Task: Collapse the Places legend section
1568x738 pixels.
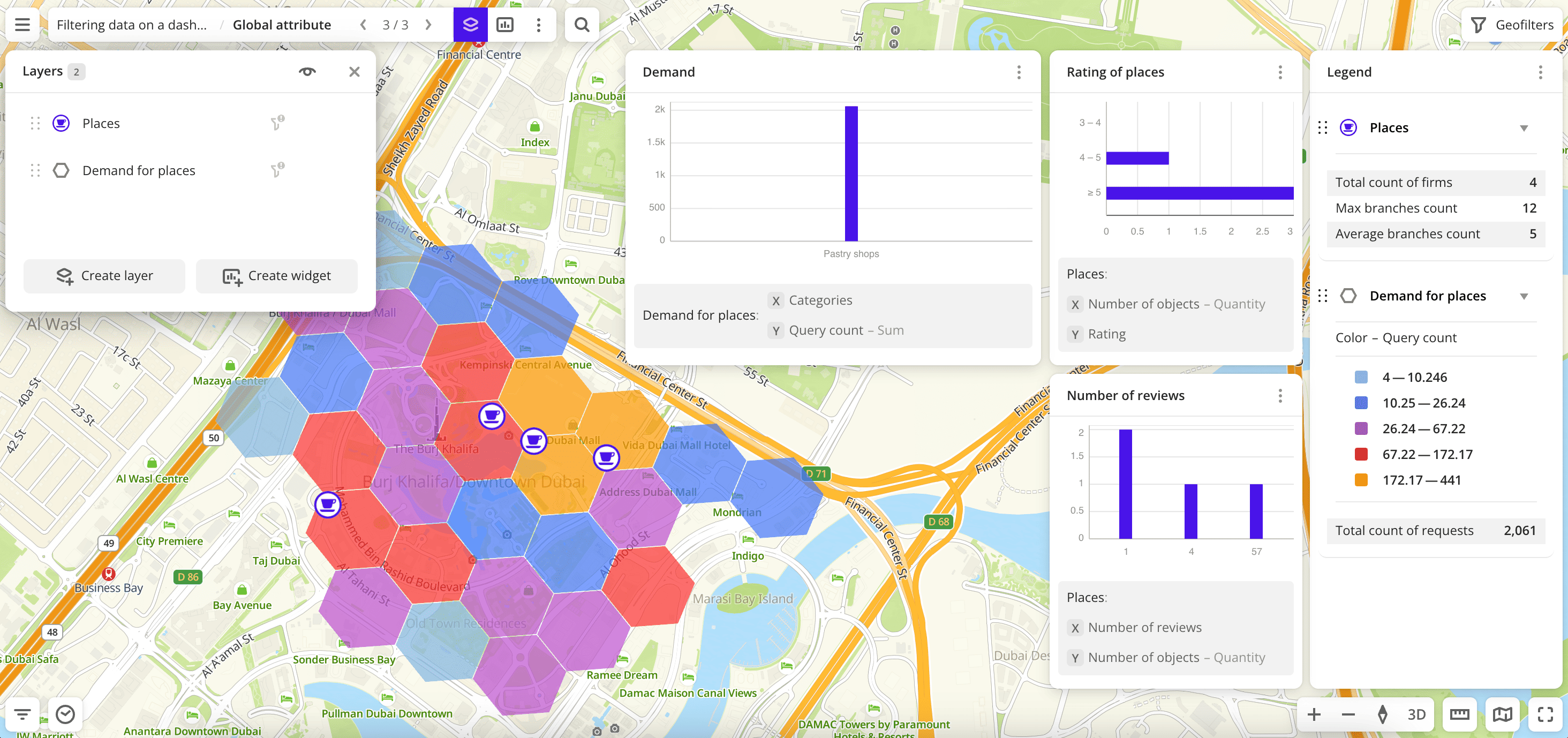Action: click(x=1524, y=128)
